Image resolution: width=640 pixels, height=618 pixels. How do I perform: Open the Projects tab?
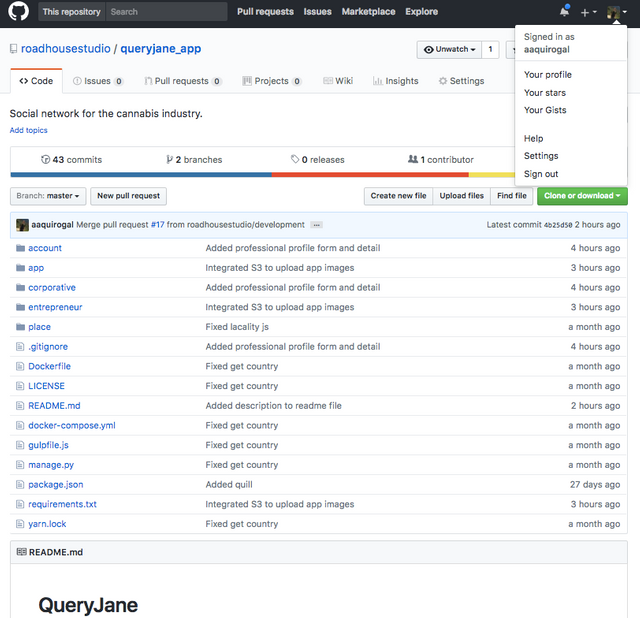click(x=272, y=81)
